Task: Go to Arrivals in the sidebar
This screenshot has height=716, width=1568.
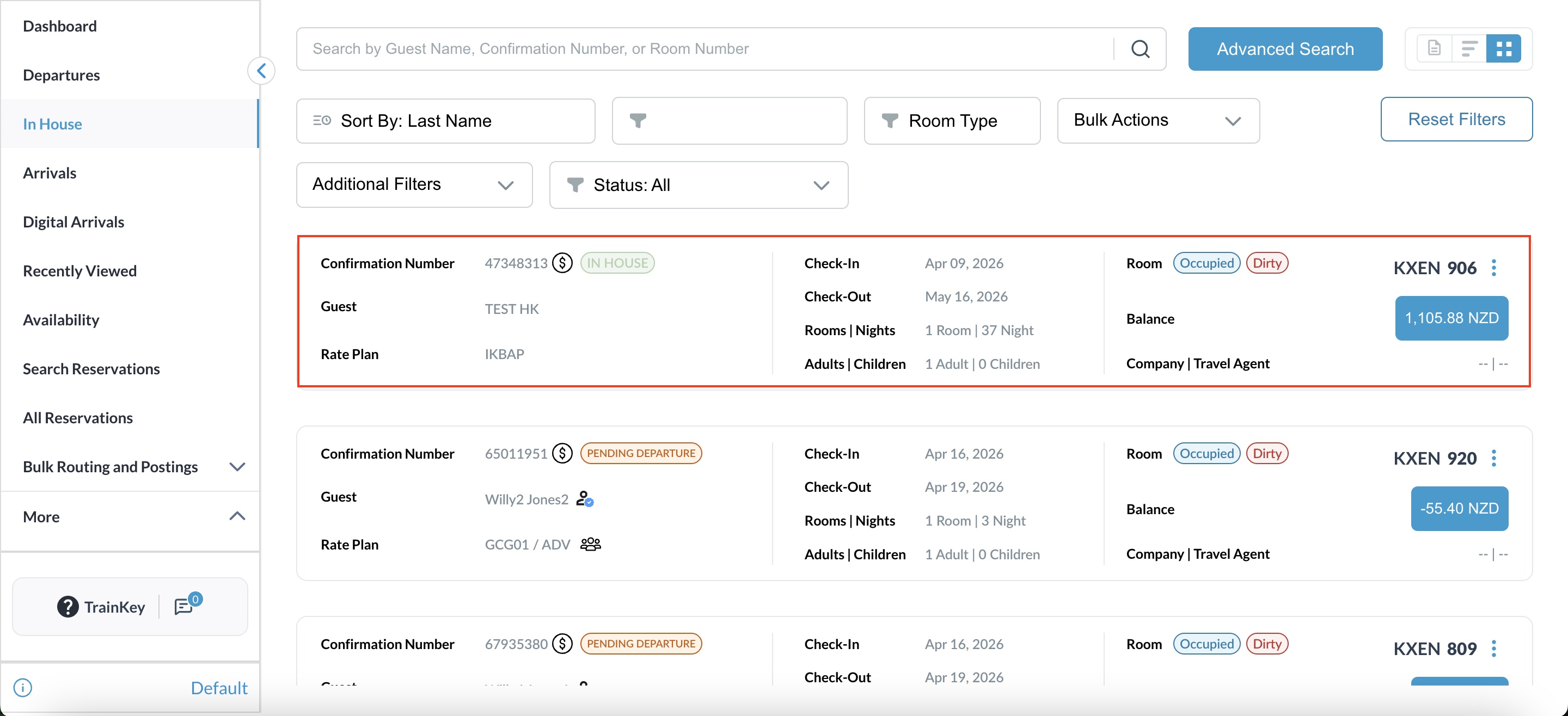Action: [x=50, y=173]
